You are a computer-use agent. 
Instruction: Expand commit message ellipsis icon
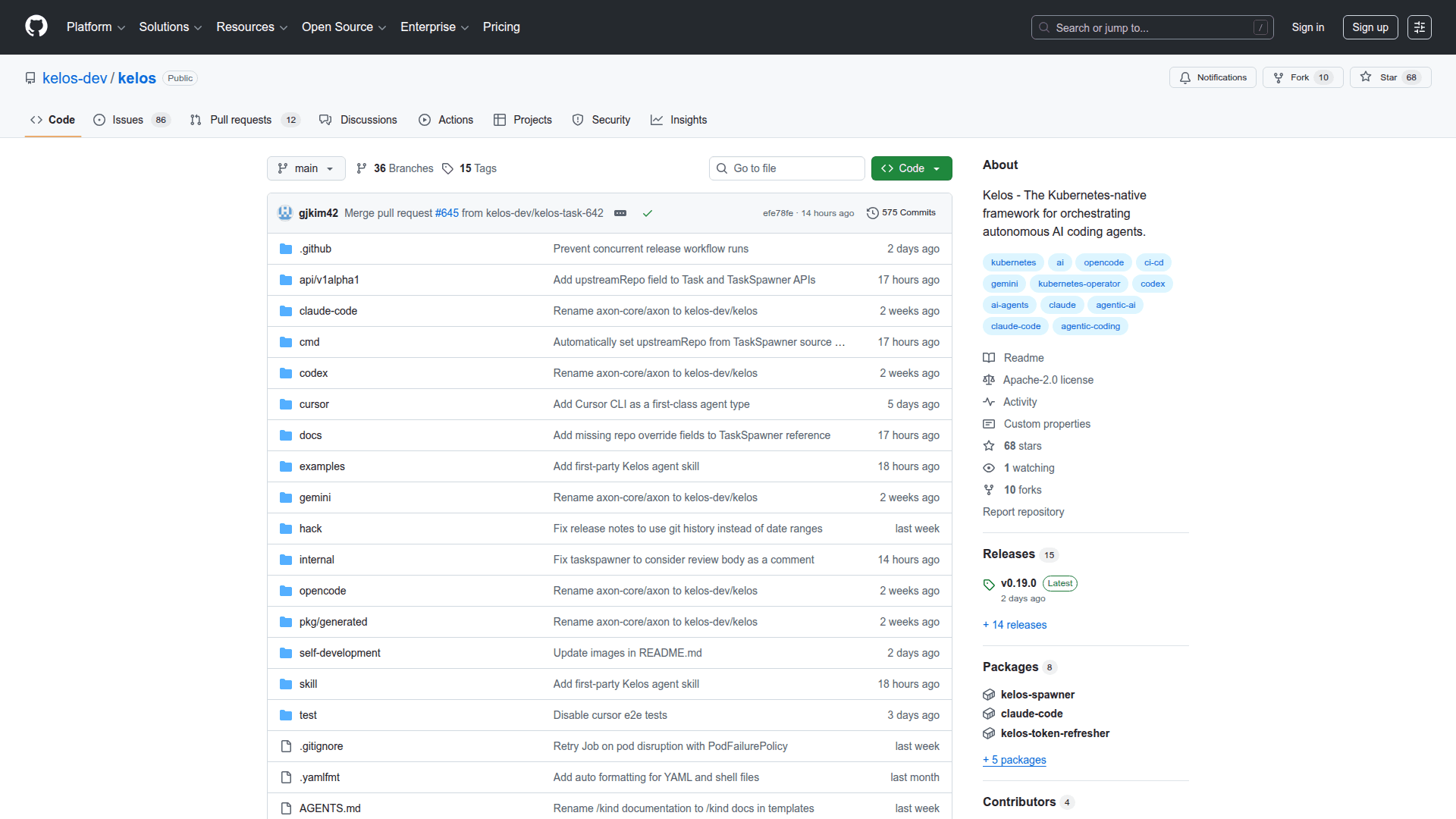click(x=620, y=213)
